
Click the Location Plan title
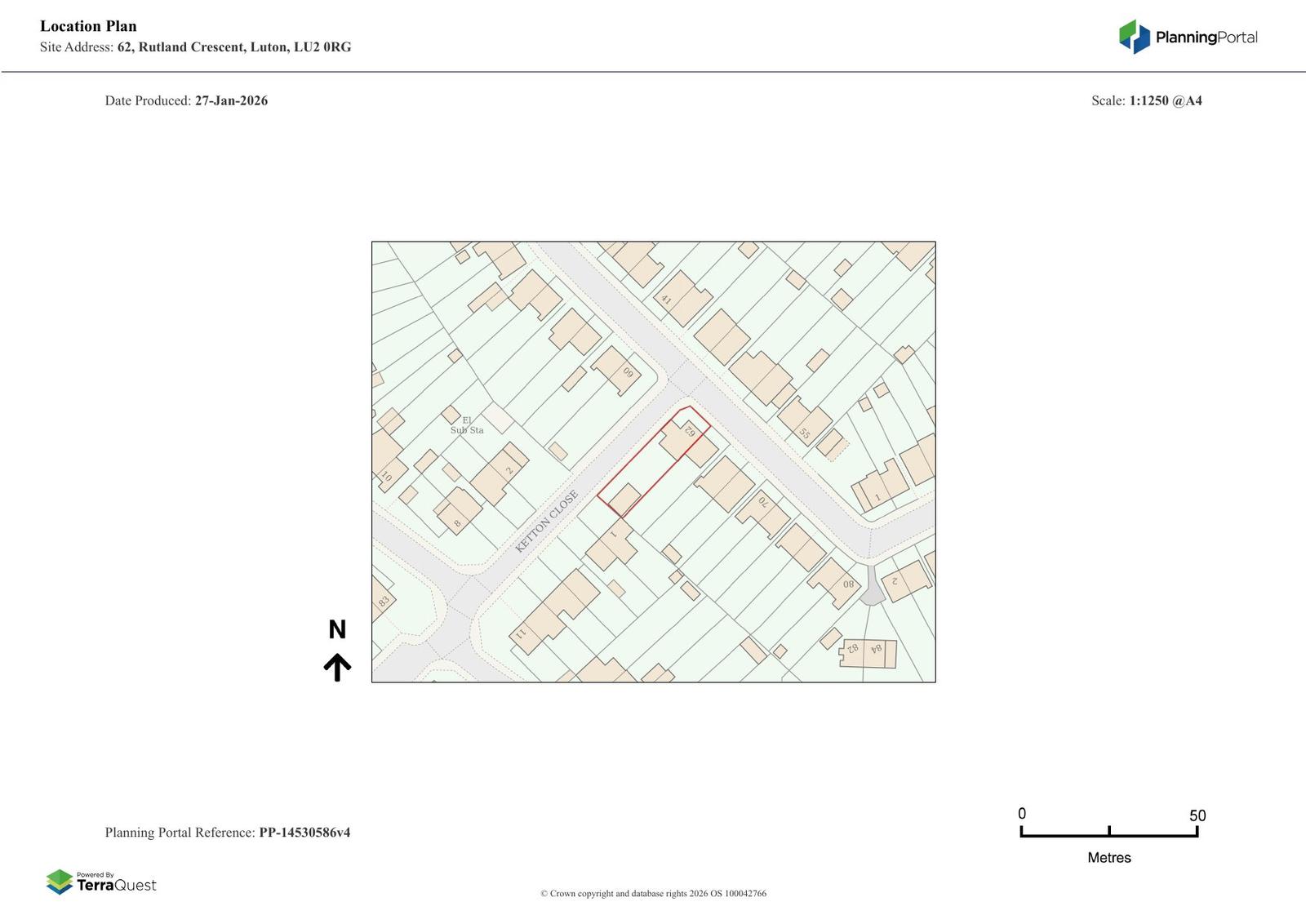coord(88,26)
